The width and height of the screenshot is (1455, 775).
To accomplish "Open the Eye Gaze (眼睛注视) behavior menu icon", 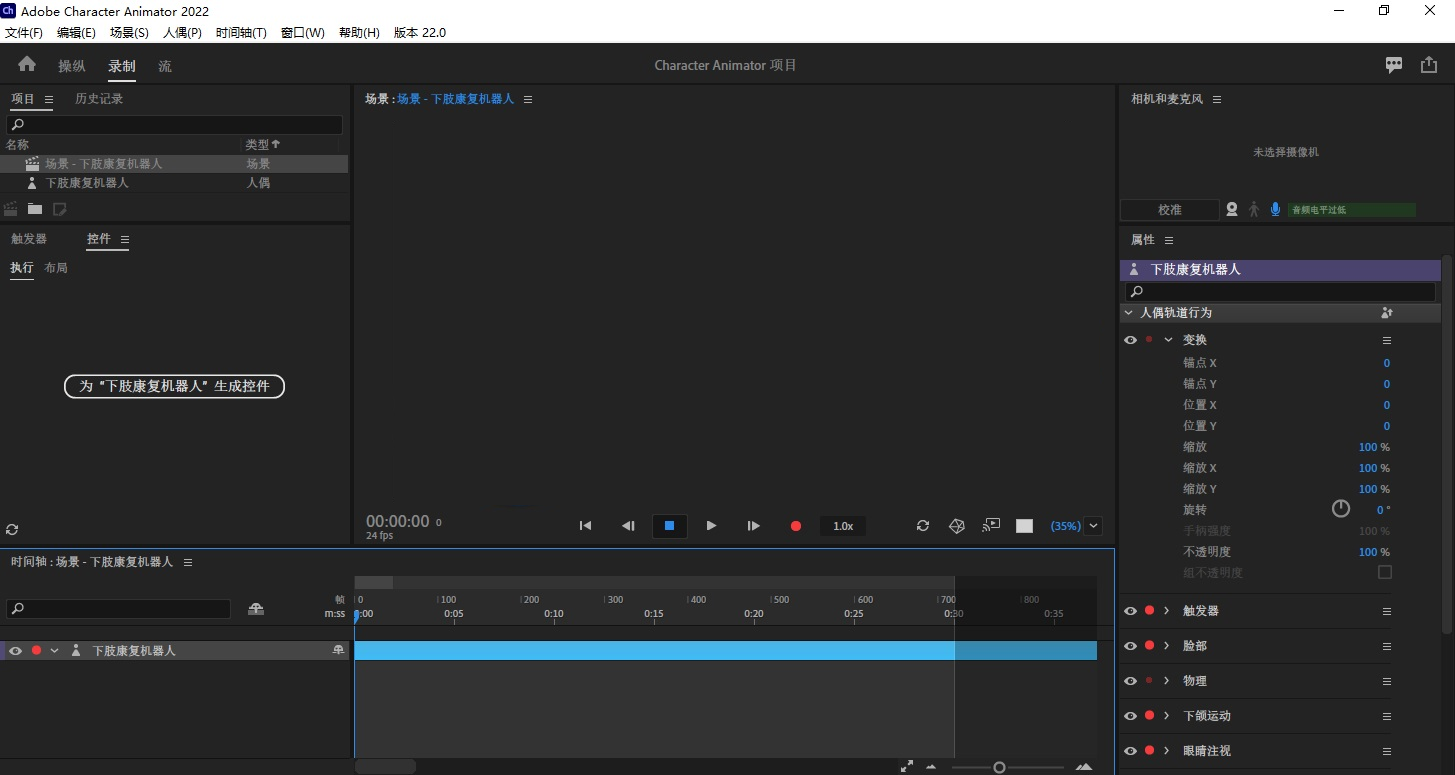I will 1387,751.
